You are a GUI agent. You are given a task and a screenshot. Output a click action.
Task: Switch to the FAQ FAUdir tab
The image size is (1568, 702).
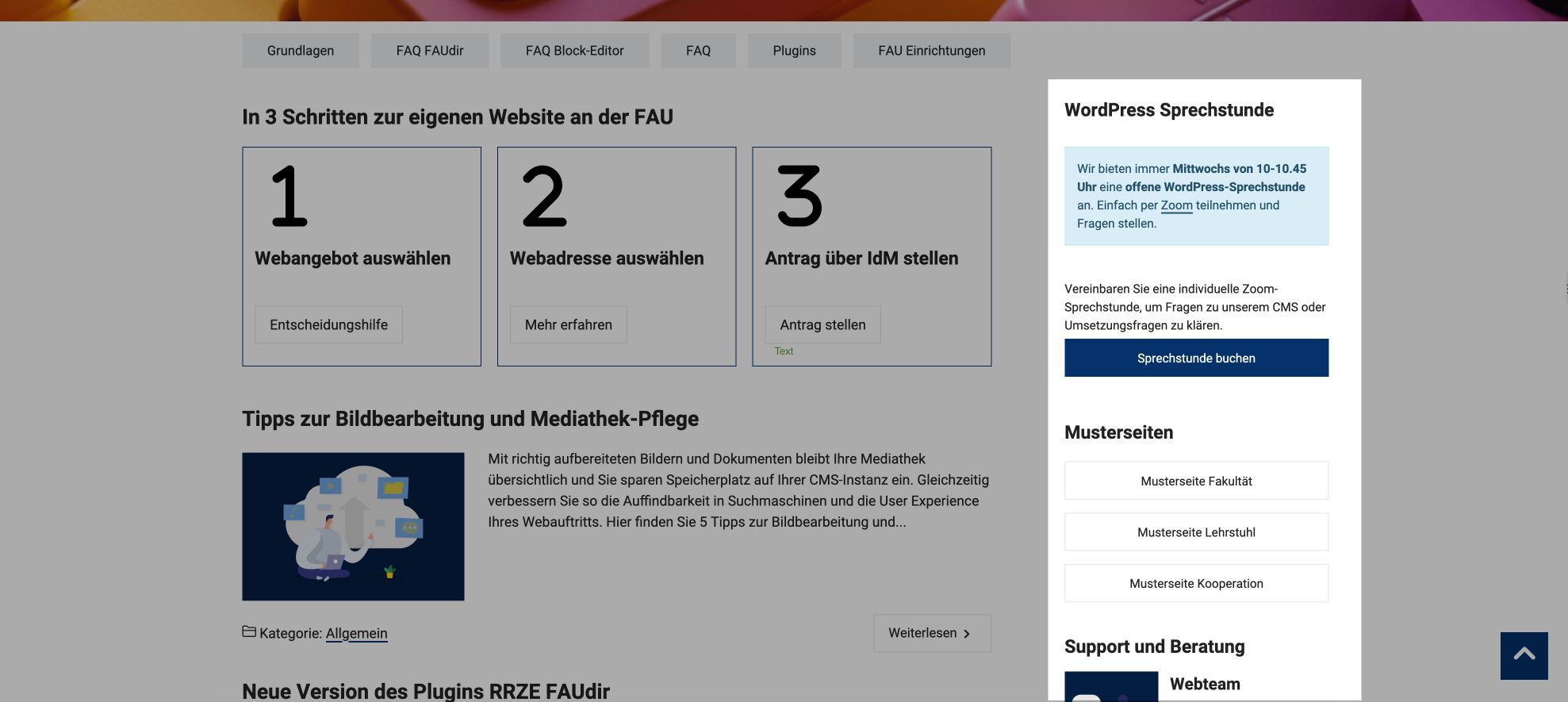[429, 51]
